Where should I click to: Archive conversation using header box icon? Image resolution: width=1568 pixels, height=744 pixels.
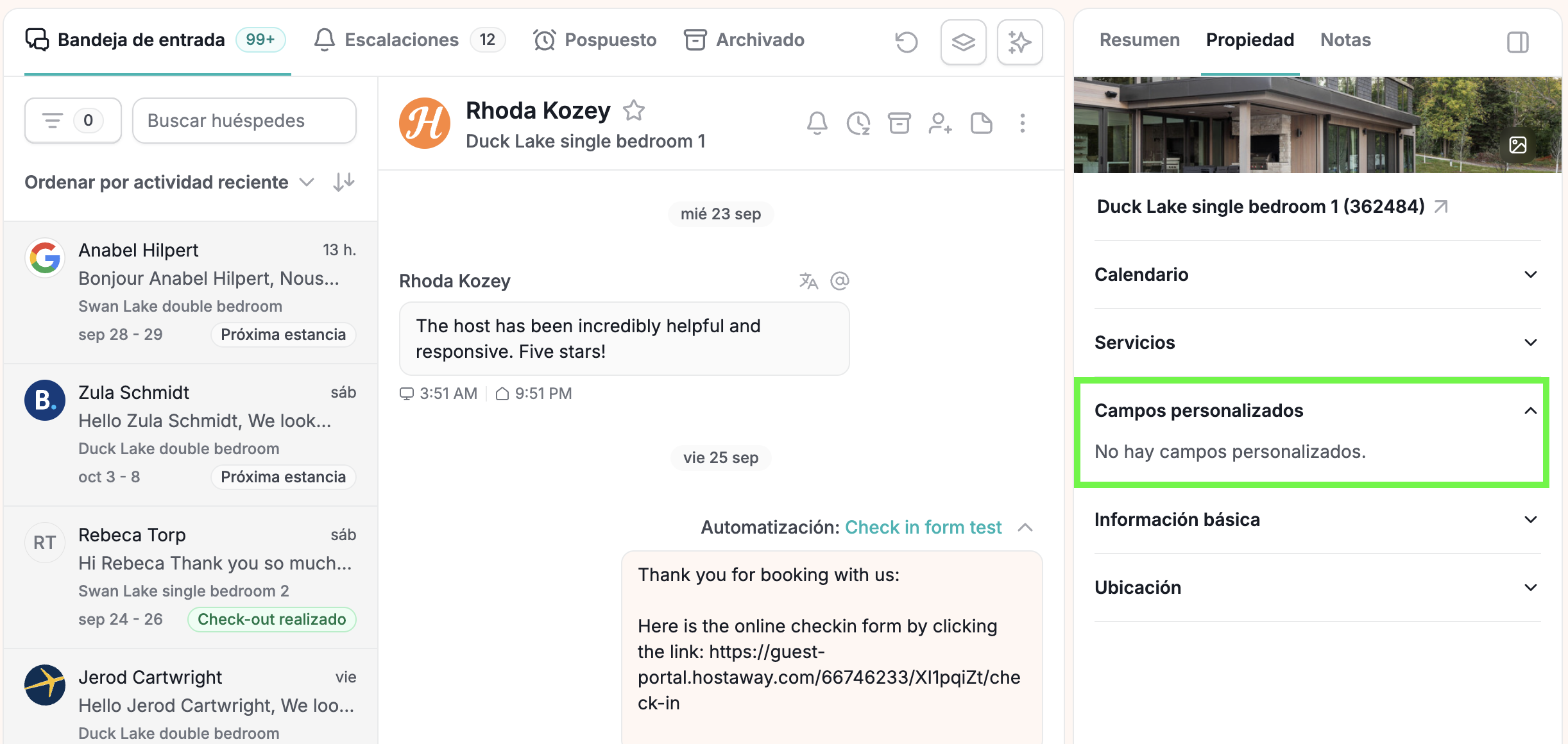[x=899, y=123]
